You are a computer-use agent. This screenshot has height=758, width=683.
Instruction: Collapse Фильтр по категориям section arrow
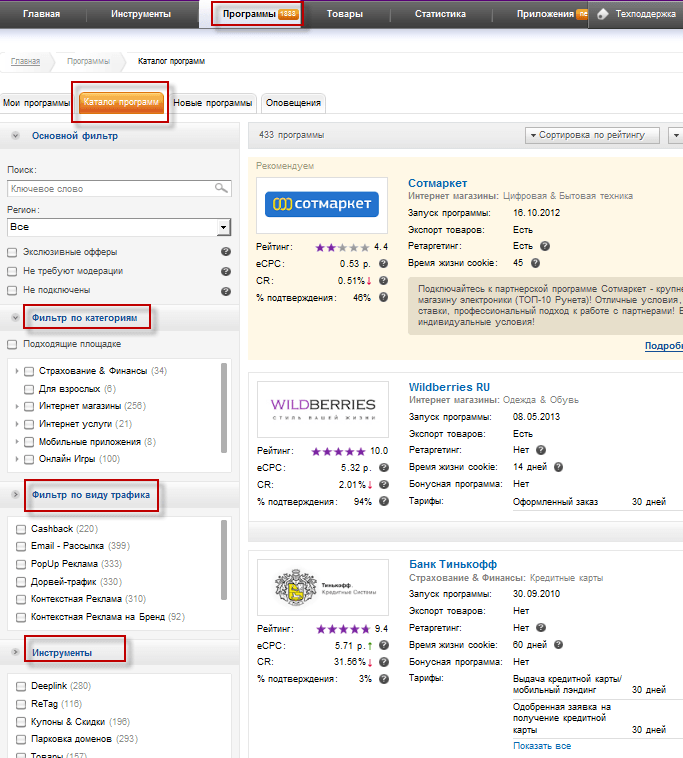[15, 318]
